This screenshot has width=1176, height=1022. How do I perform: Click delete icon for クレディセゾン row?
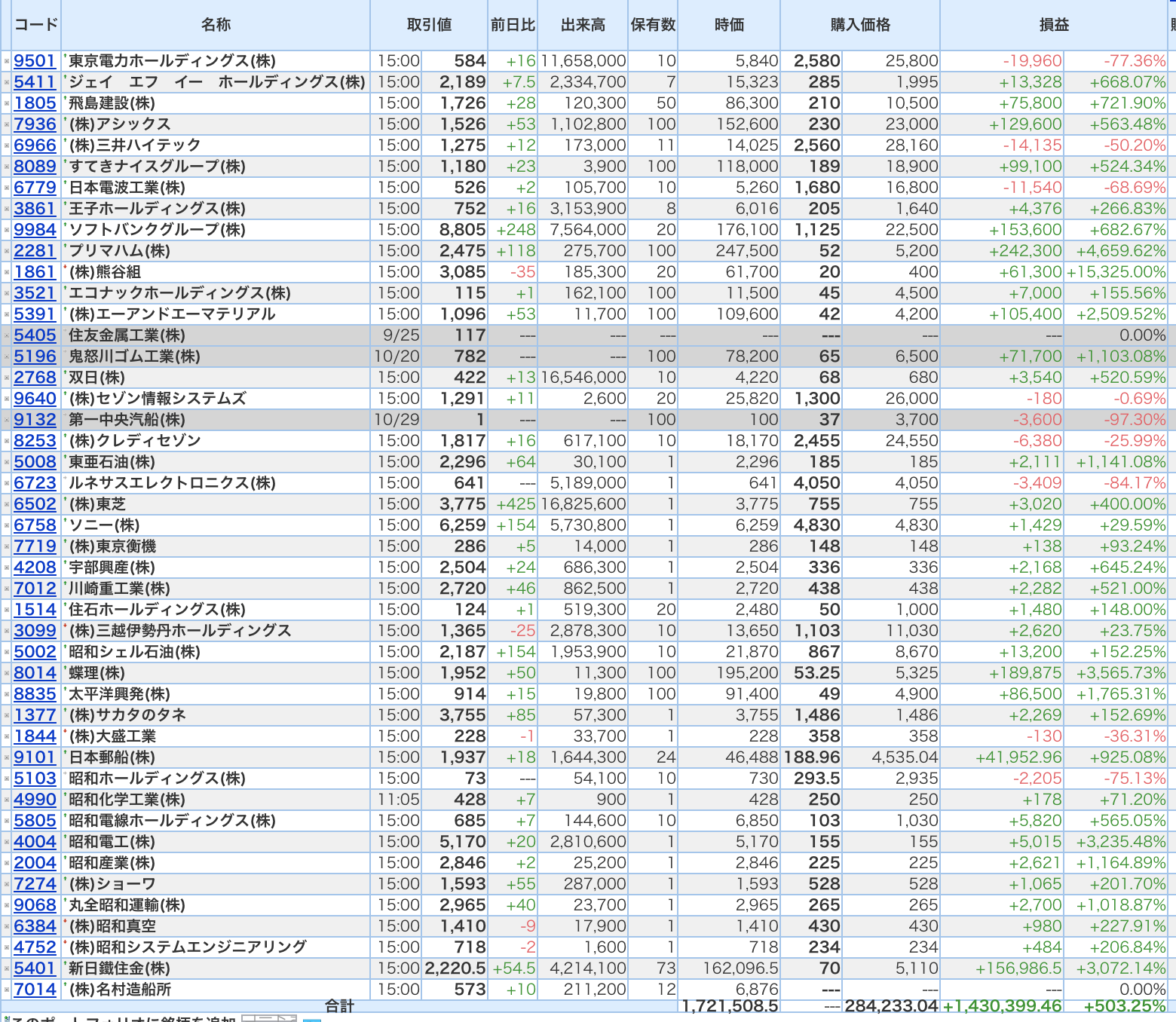[x=7, y=441]
